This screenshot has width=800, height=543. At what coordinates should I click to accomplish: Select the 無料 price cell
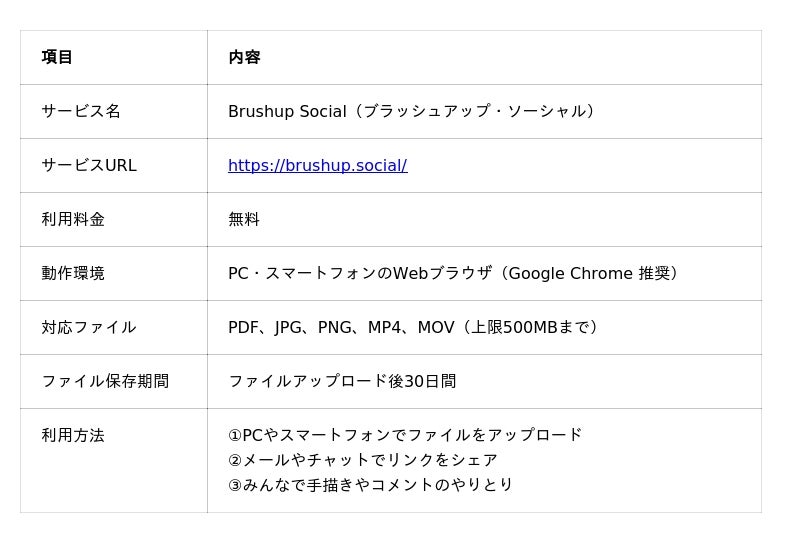click(x=244, y=219)
